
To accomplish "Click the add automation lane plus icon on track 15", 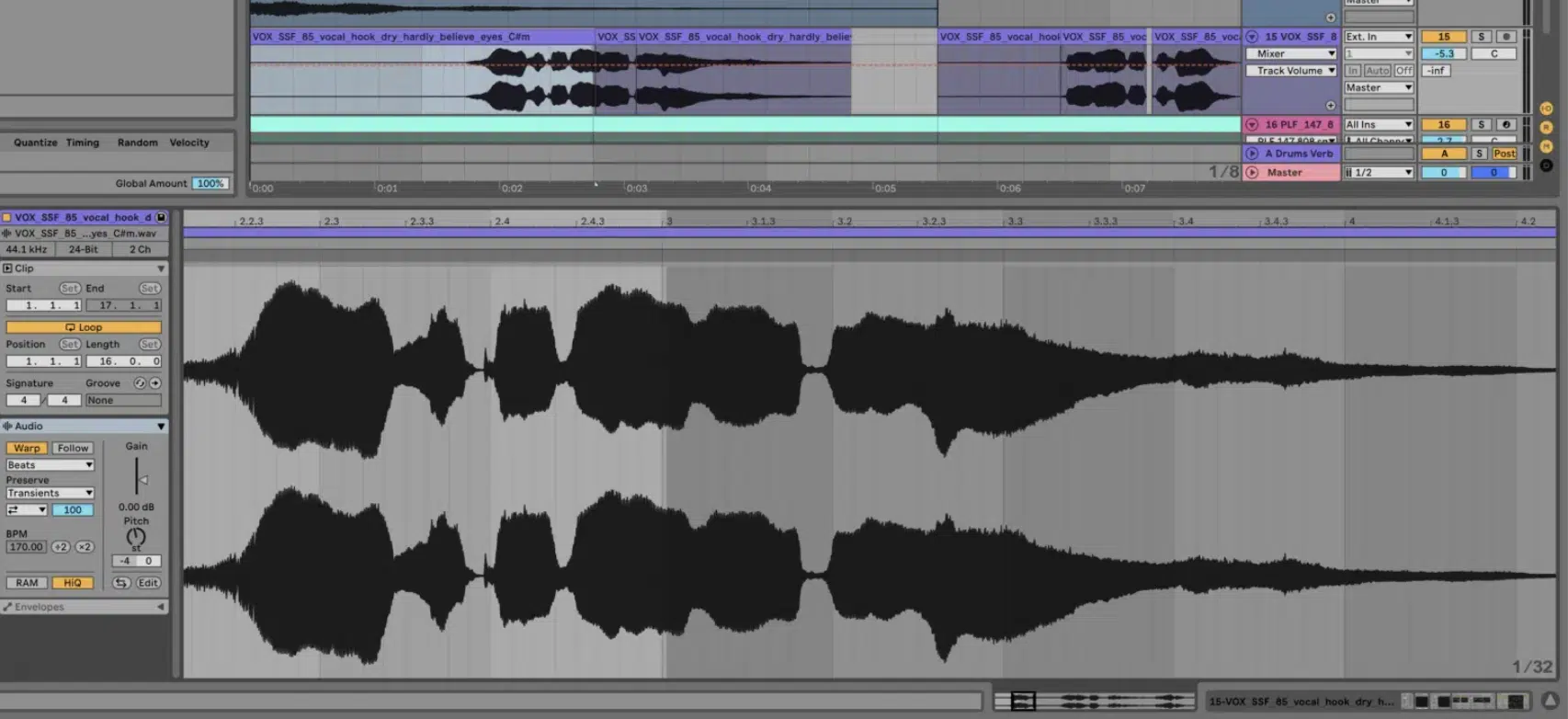I will click(1330, 106).
